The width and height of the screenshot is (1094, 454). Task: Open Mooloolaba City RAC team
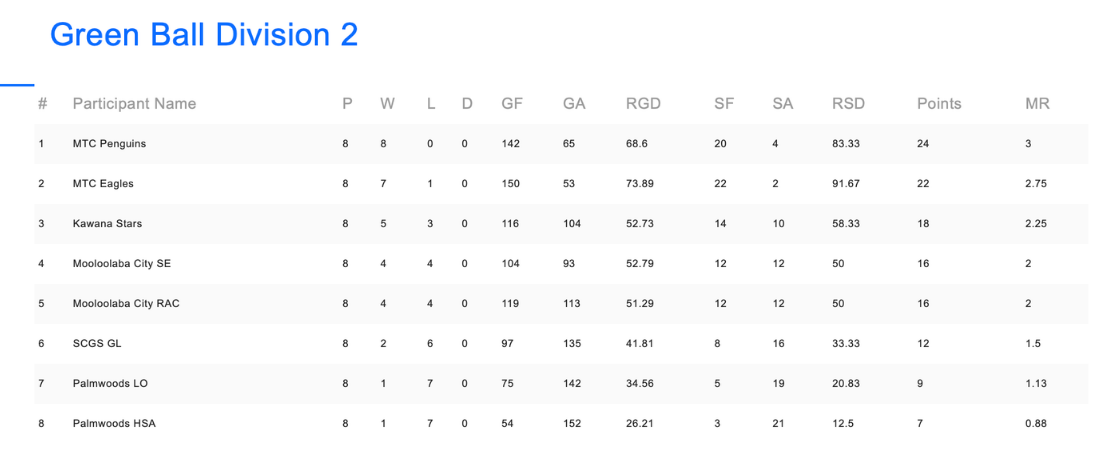pyautogui.click(x=126, y=303)
